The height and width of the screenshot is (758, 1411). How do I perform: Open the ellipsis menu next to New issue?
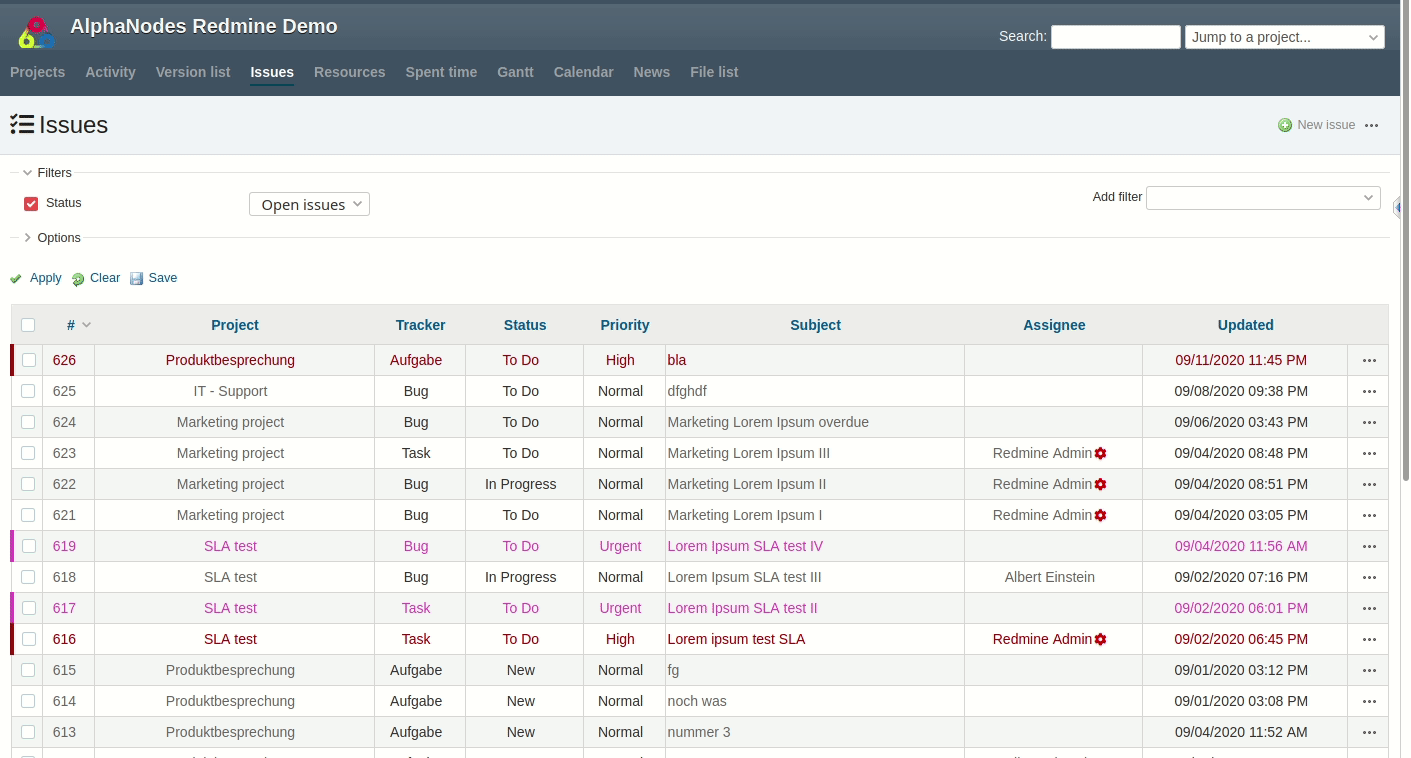1372,125
